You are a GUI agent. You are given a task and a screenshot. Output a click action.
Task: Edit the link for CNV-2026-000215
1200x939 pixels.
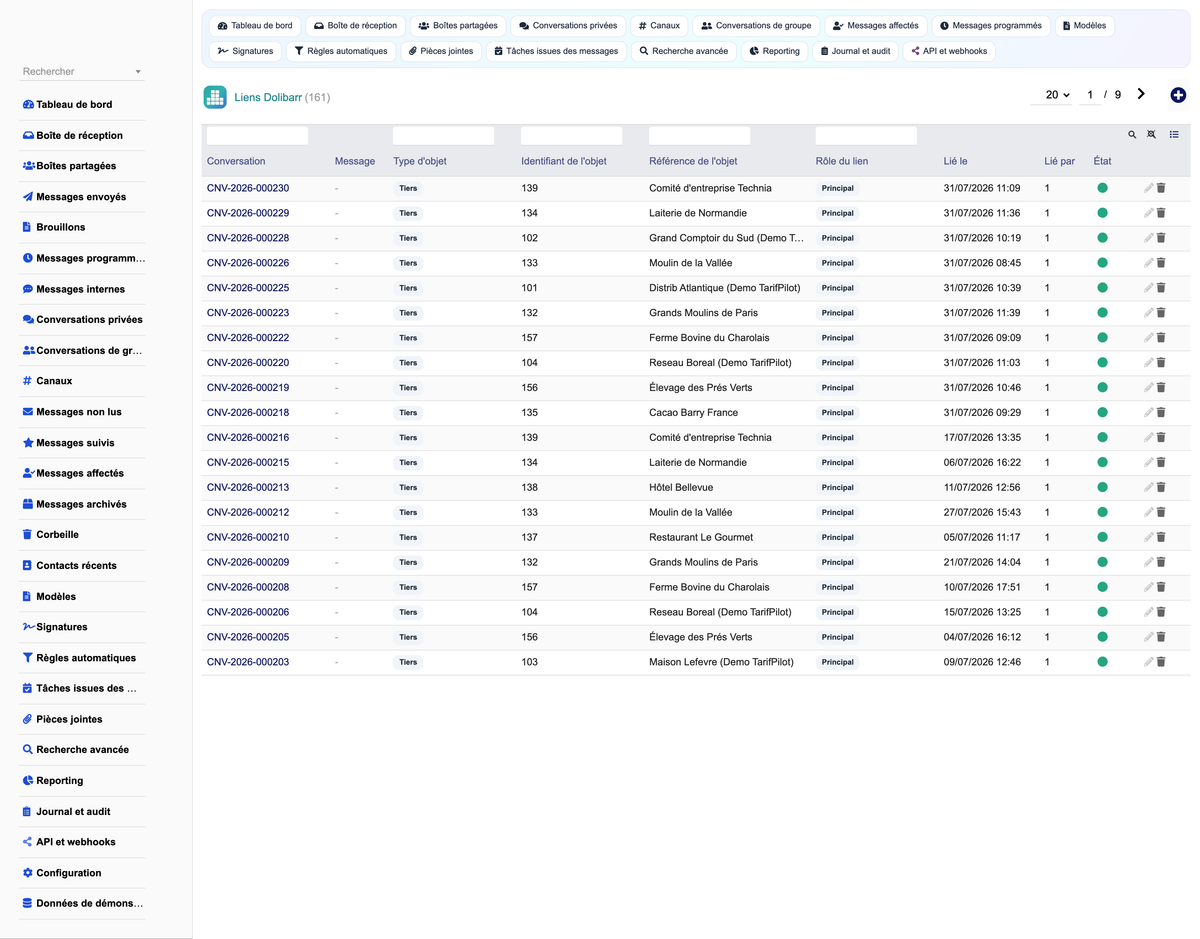click(x=1149, y=462)
